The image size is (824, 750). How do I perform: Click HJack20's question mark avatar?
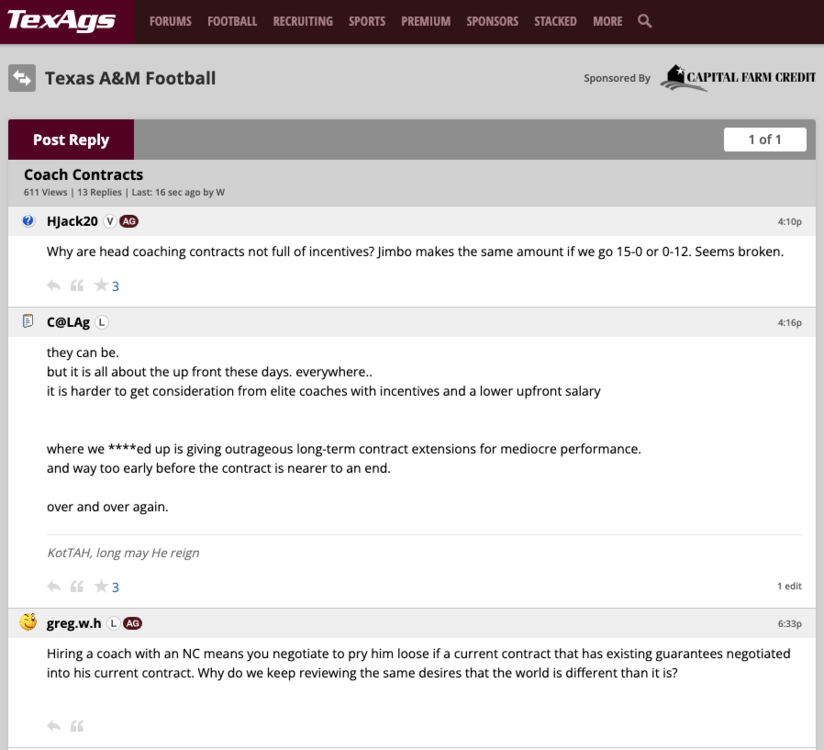tap(28, 221)
